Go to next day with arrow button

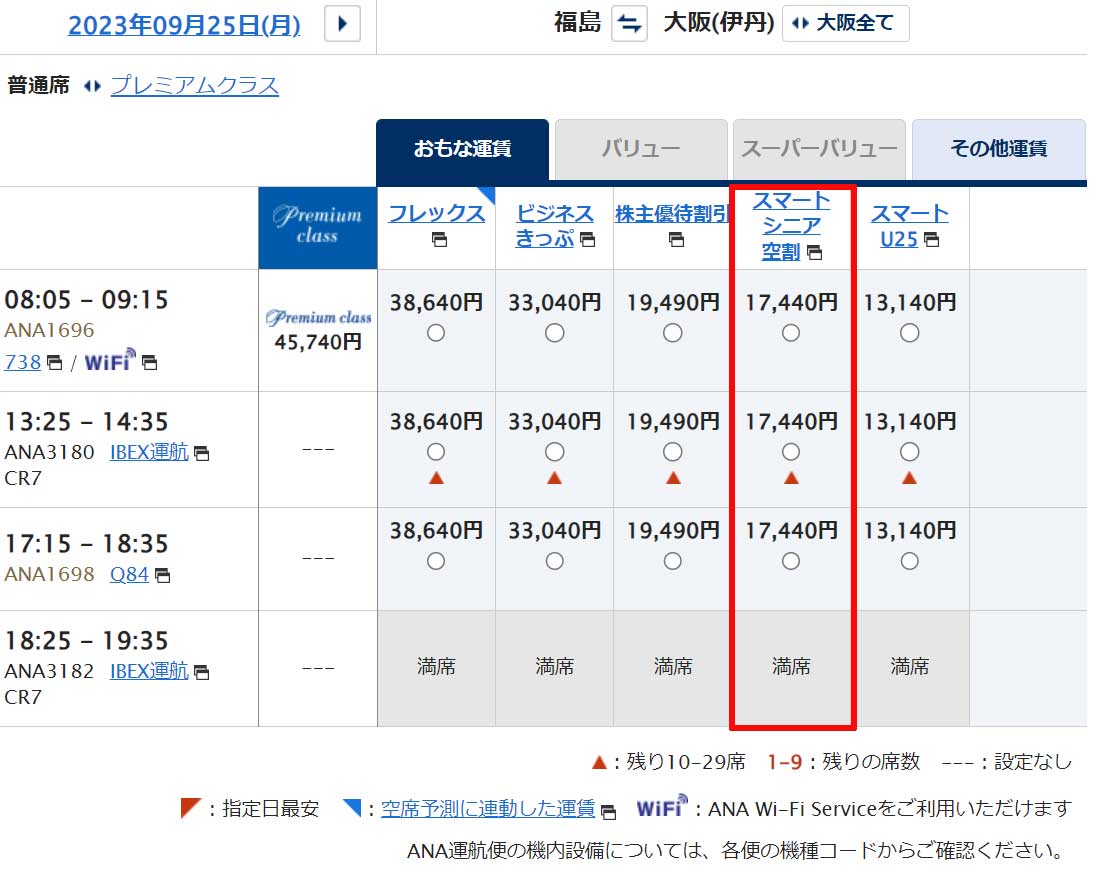click(x=342, y=24)
